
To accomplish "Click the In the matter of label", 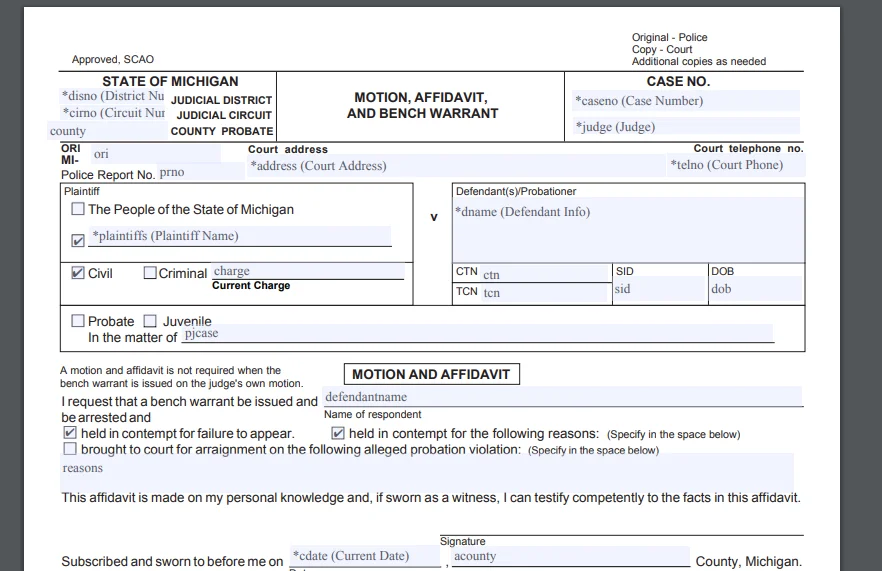I will pos(132,338).
